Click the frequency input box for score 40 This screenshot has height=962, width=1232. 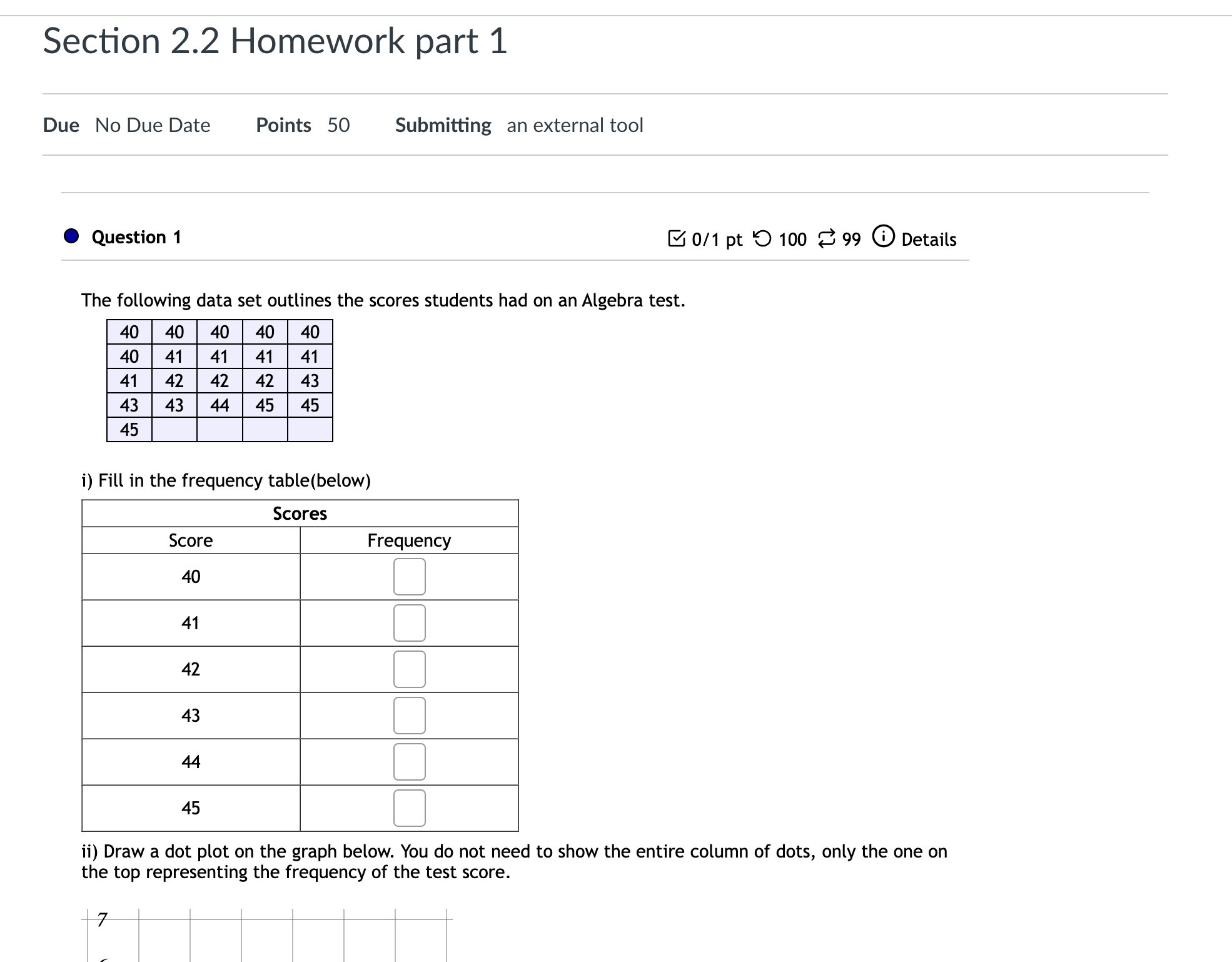(409, 576)
